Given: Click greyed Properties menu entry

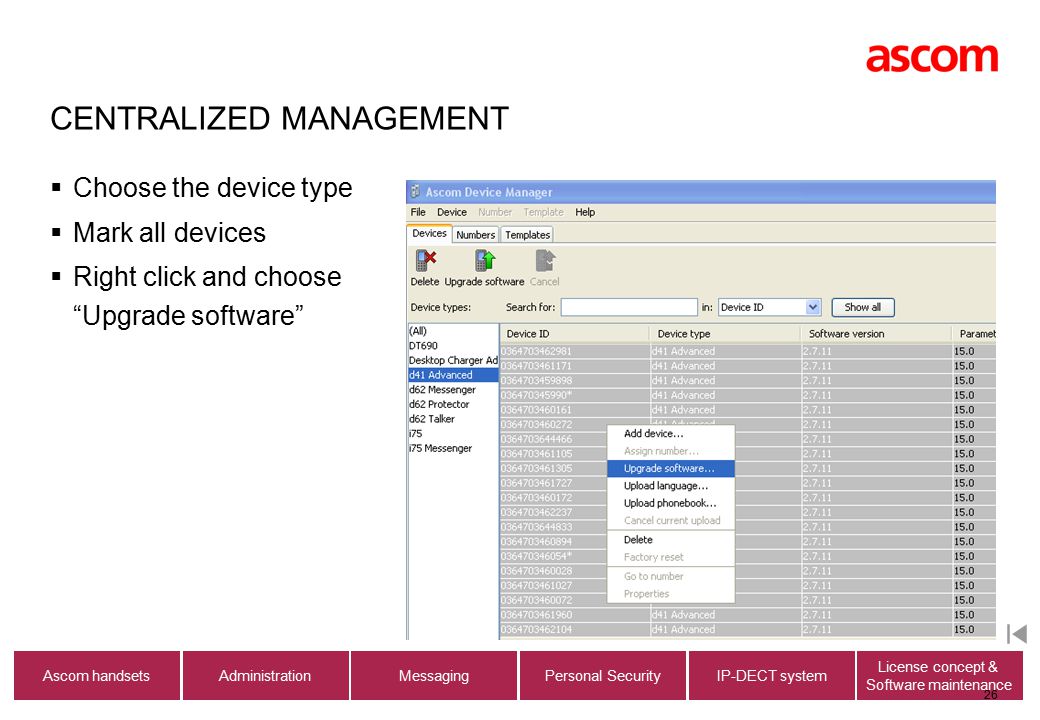Looking at the screenshot, I should point(671,594).
